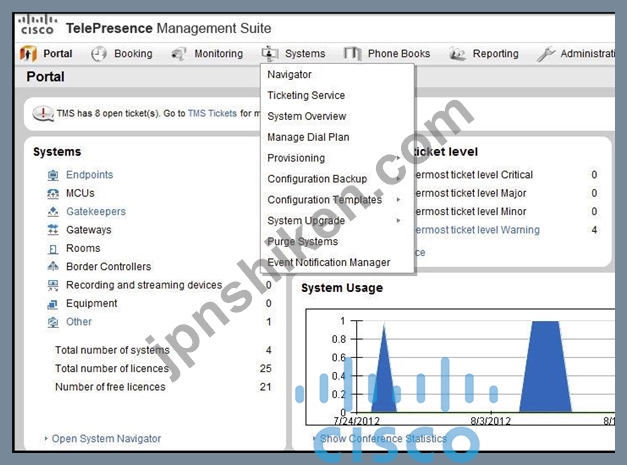Click Number of free licences text
This screenshot has height=465, width=627.
pos(110,387)
